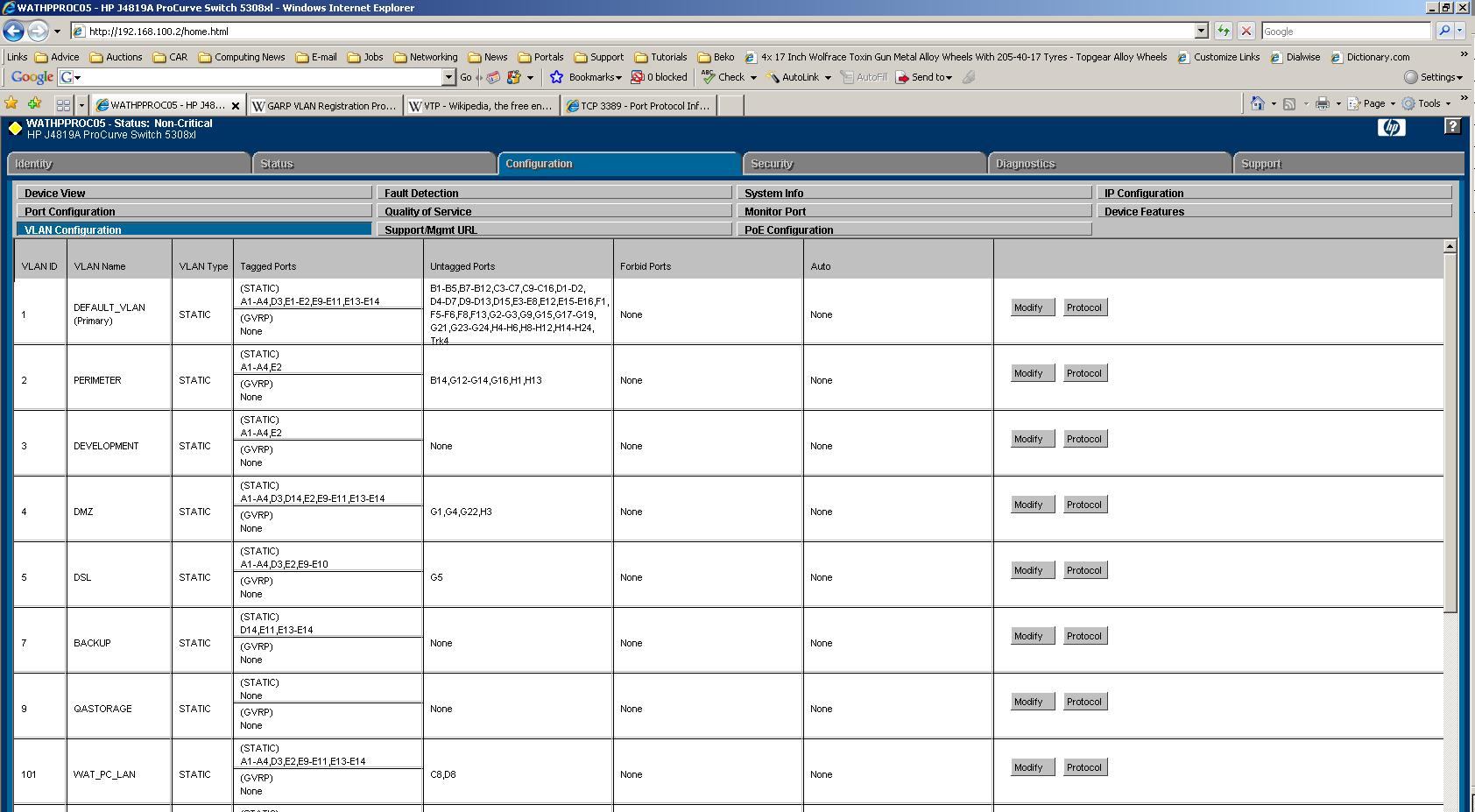Open the Networking favorites folder

pos(426,57)
